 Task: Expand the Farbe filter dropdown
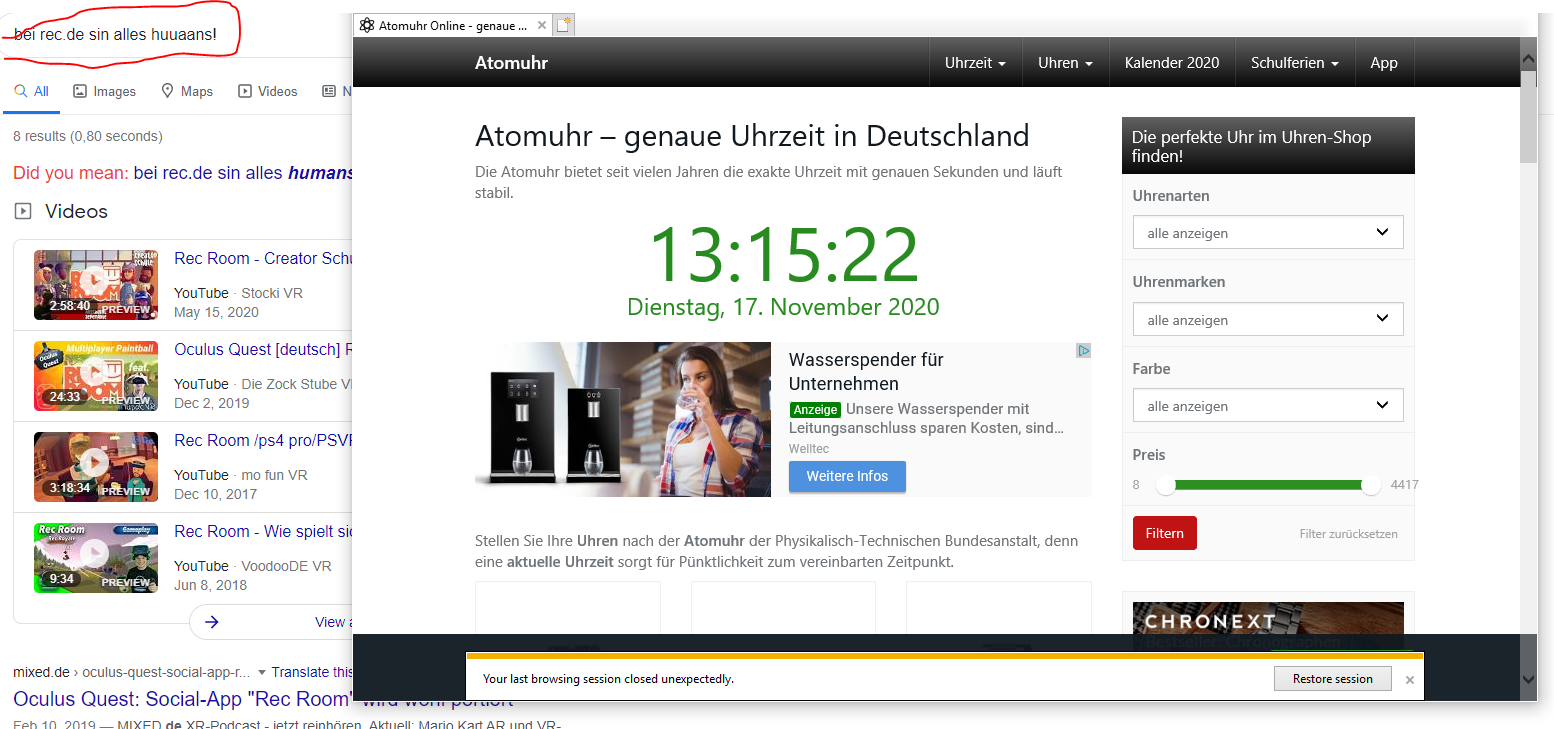(1267, 406)
